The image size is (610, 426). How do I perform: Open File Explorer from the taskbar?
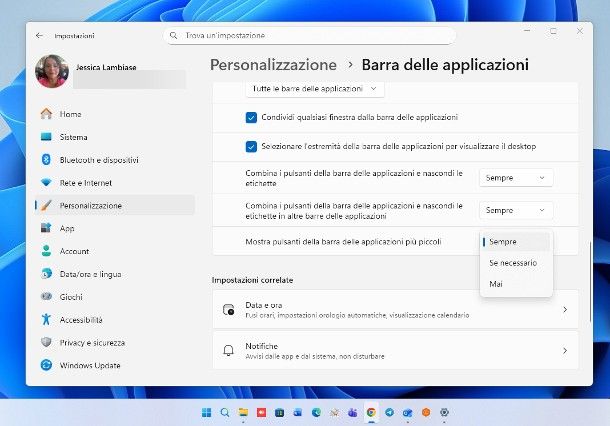point(243,412)
